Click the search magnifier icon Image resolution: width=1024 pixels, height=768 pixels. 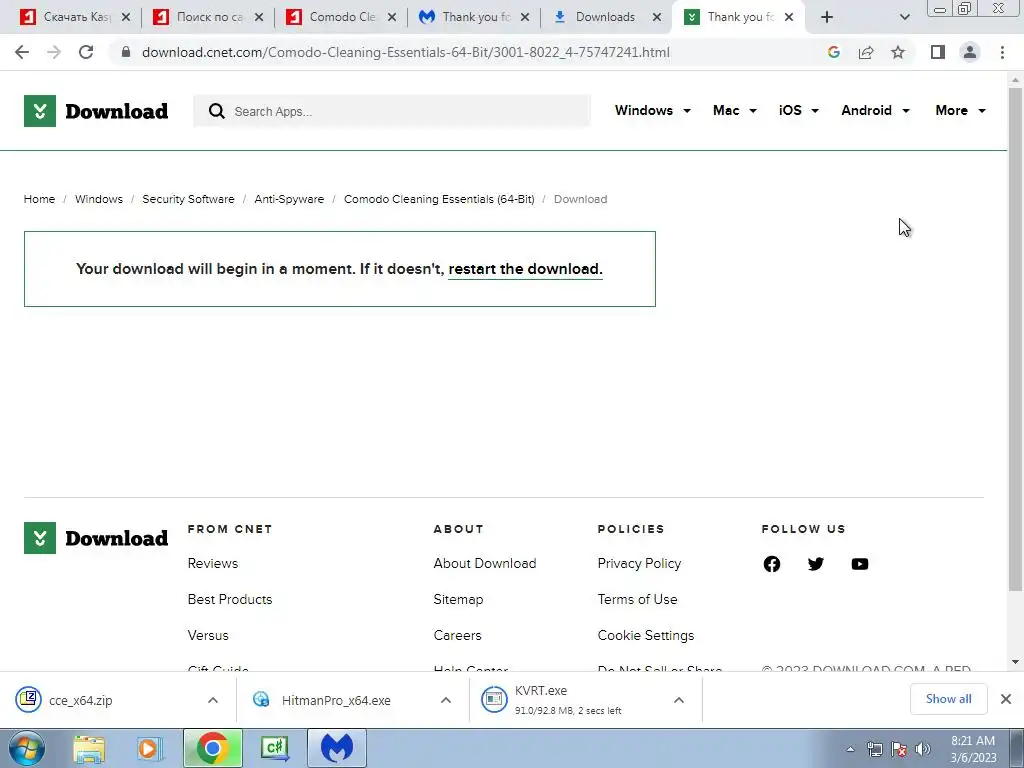pos(216,111)
